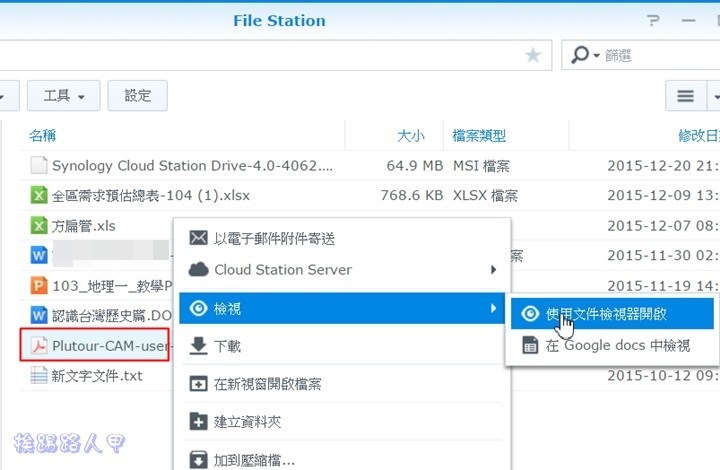This screenshot has height=470, width=720.
Task: Click the magnifier search filter icon
Action: coord(582,56)
